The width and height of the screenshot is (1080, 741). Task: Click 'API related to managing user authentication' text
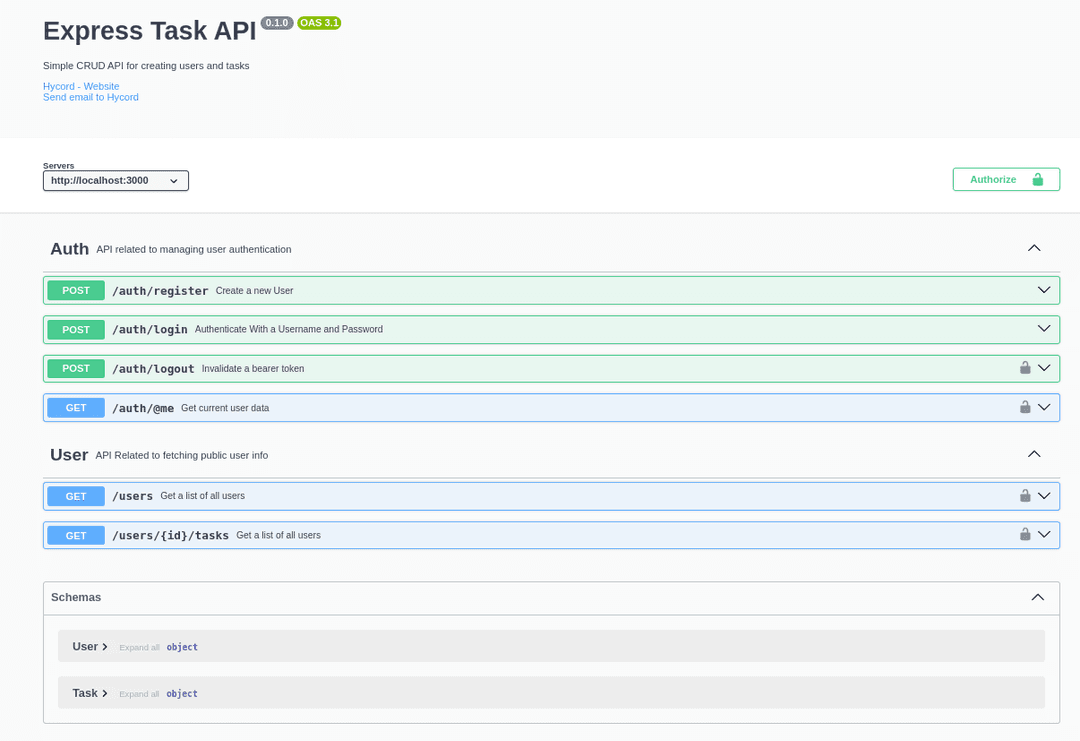[194, 249]
